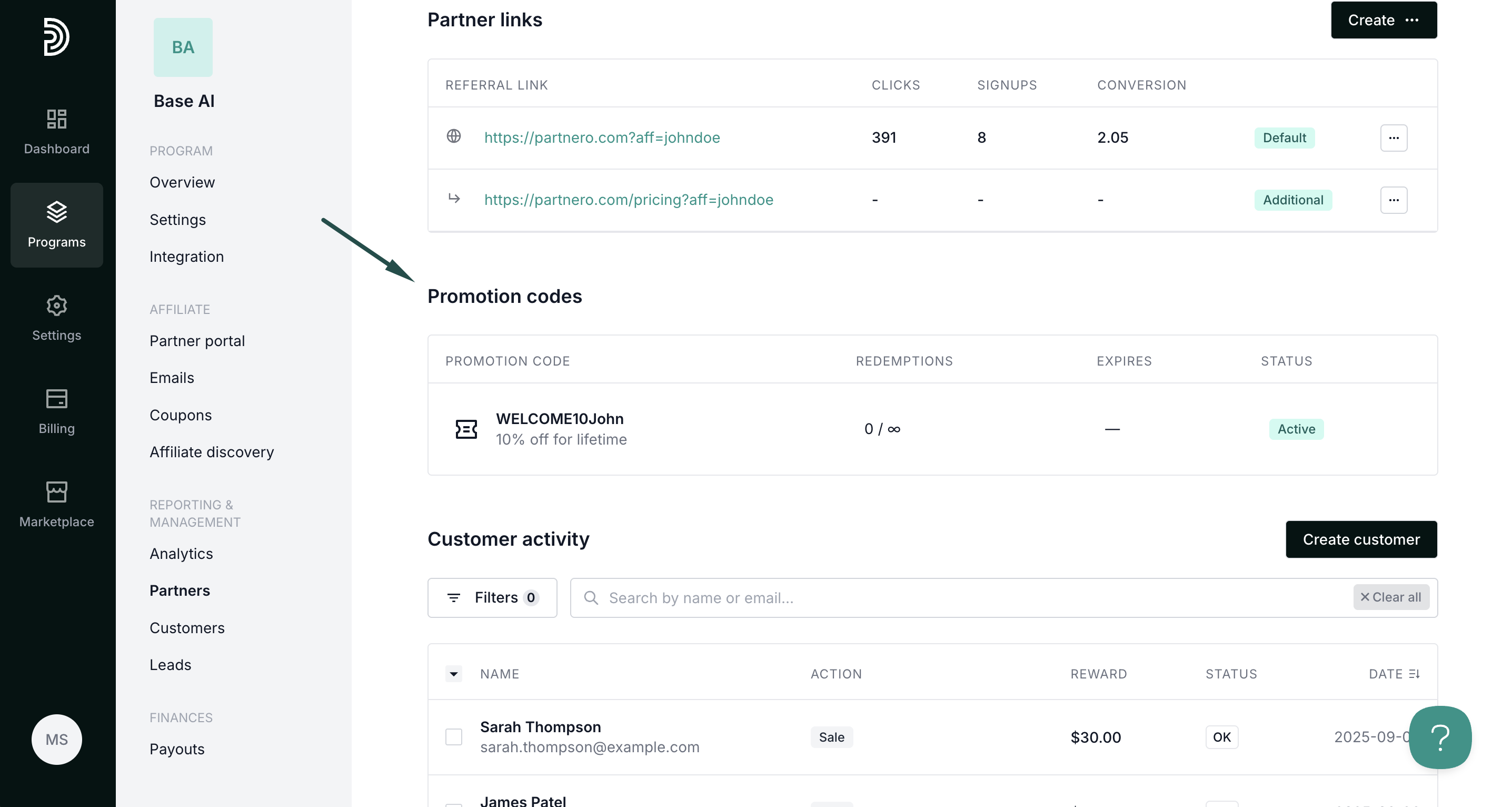The image size is (1512, 807).
Task: Open the menu for the pricing link row
Action: tap(1394, 200)
